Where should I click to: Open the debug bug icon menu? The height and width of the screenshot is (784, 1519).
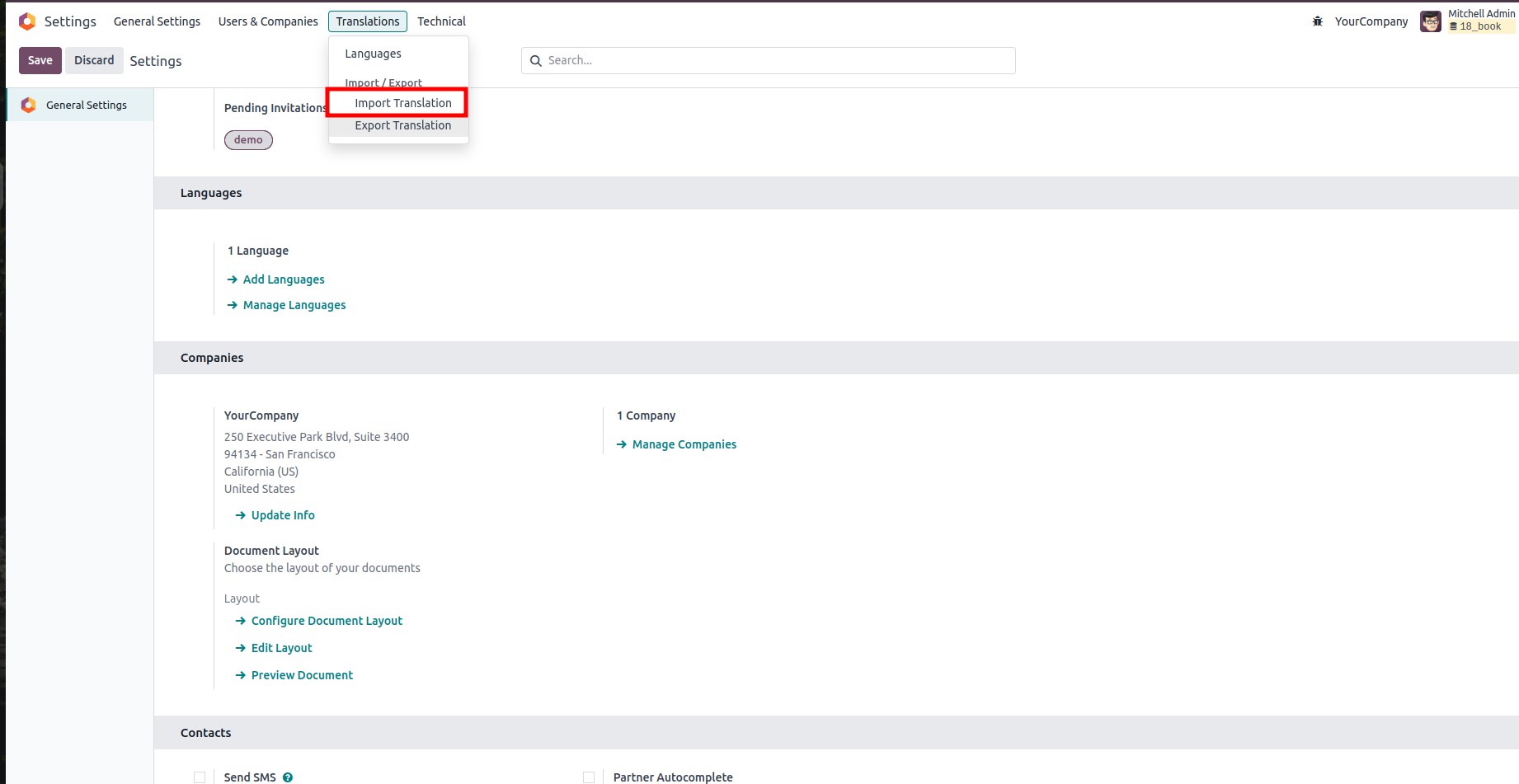pyautogui.click(x=1318, y=21)
